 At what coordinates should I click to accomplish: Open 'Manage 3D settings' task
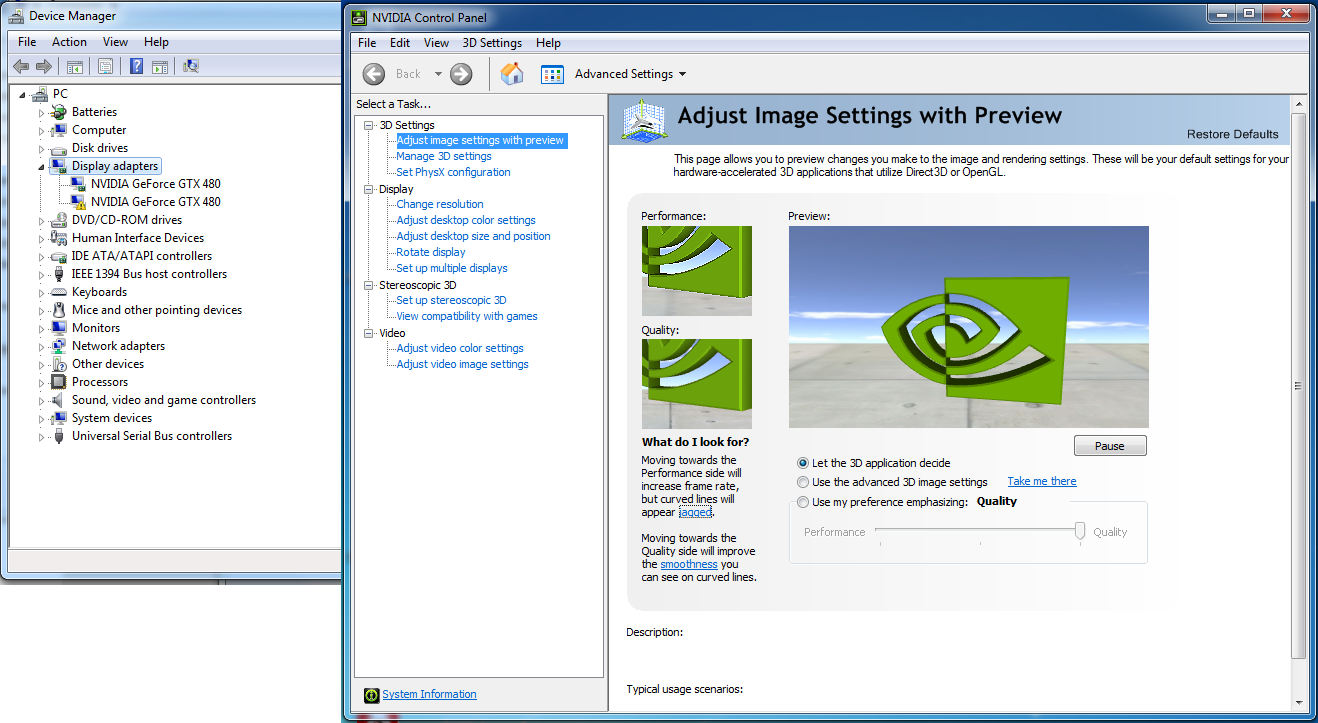click(444, 156)
